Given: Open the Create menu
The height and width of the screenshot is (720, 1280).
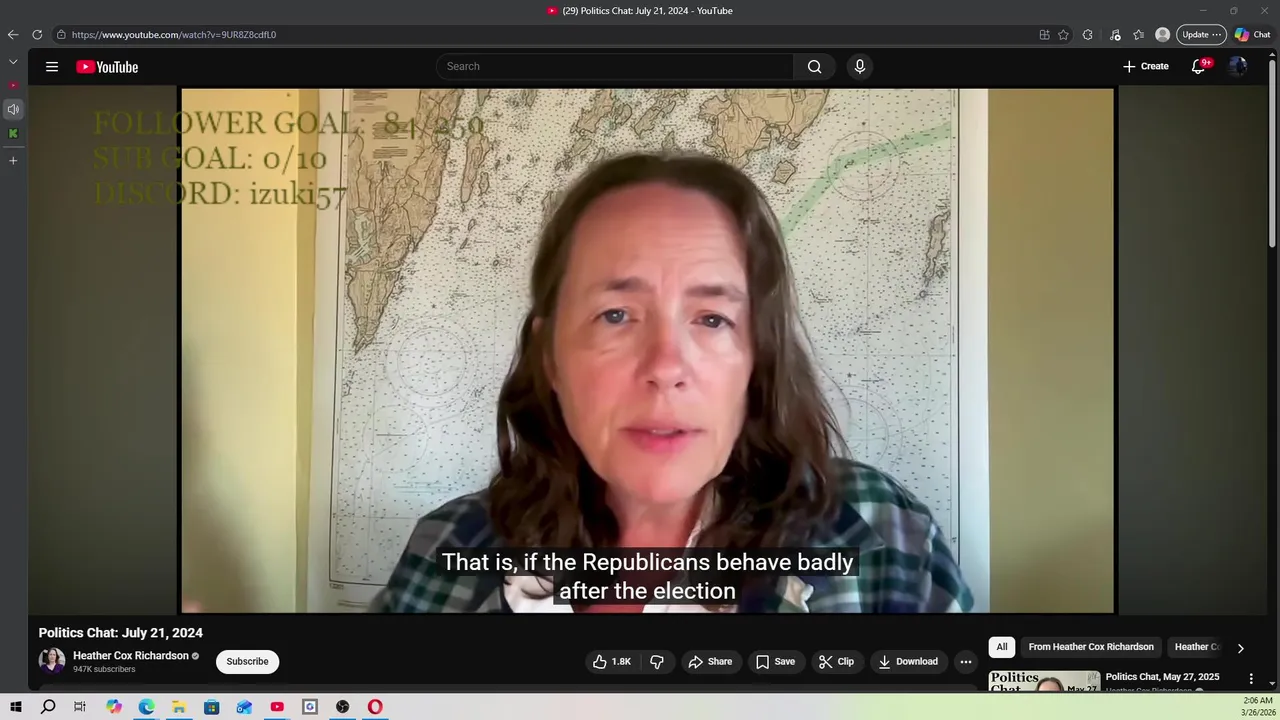Looking at the screenshot, I should point(1146,66).
